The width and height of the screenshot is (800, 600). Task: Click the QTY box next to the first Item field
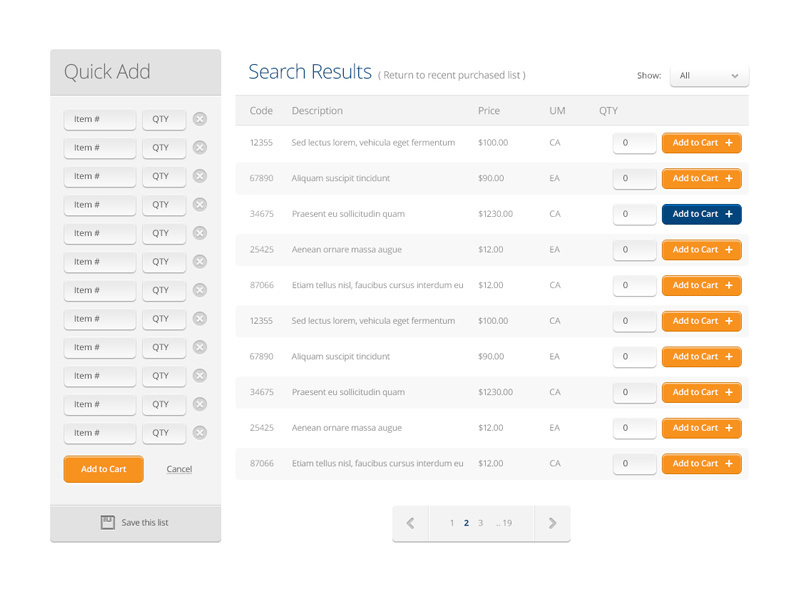(163, 119)
